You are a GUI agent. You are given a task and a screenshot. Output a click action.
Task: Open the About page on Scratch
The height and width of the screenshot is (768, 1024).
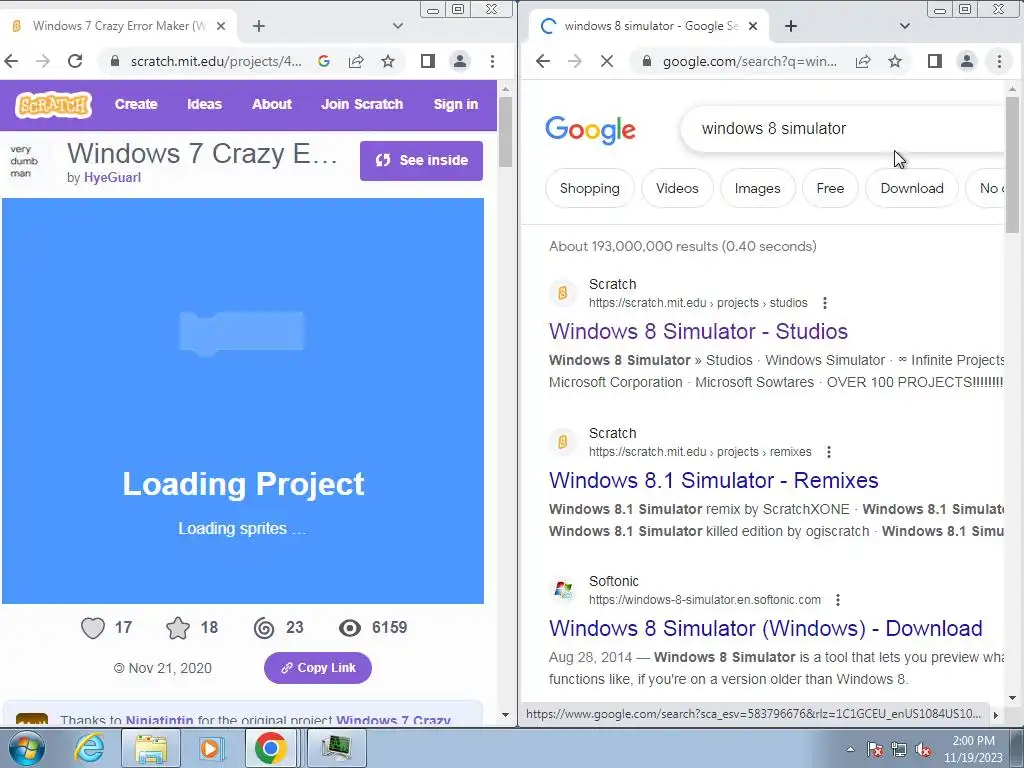click(272, 104)
